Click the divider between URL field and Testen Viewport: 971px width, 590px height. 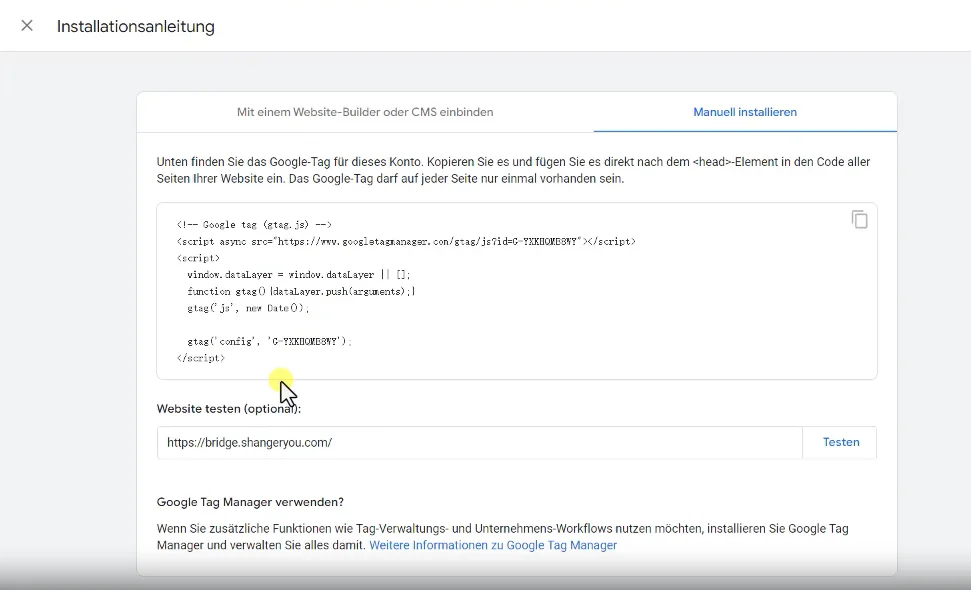pos(804,442)
